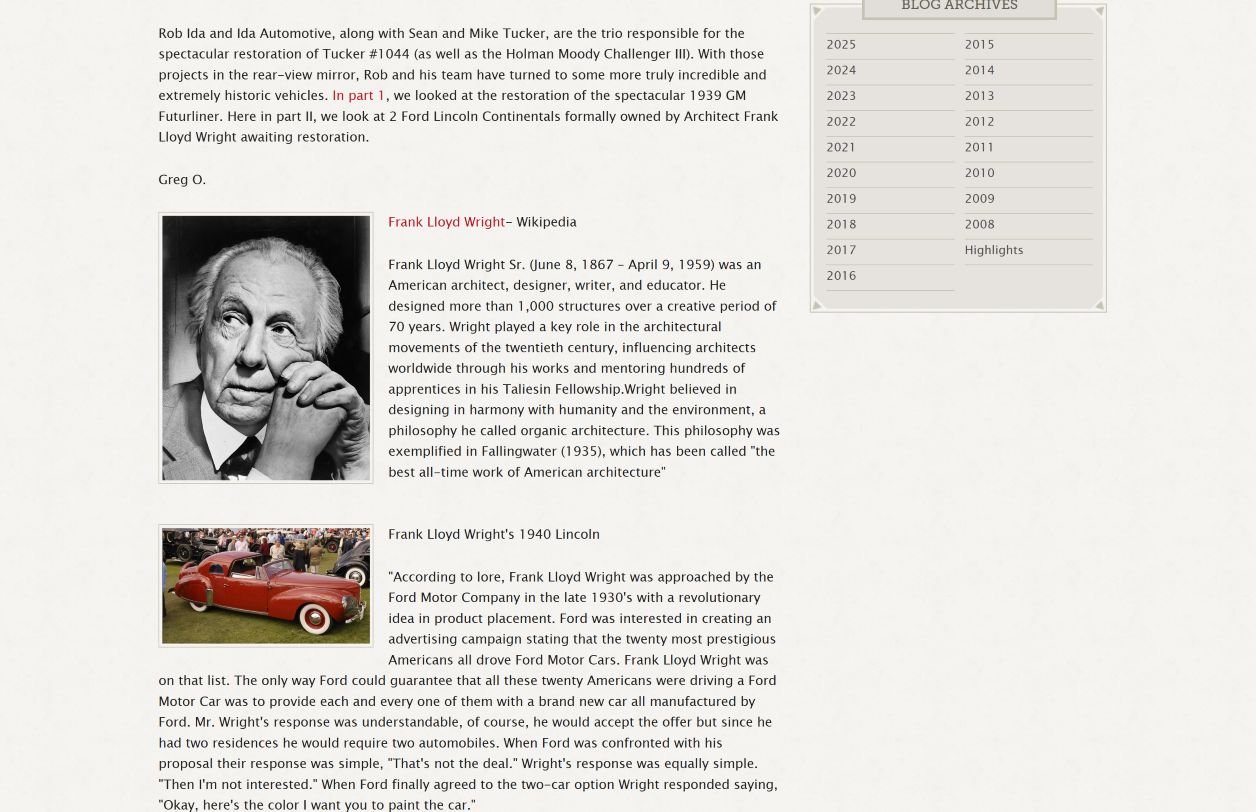Open the red 1940 Lincoln photo
The height and width of the screenshot is (812, 1256).
tap(266, 586)
